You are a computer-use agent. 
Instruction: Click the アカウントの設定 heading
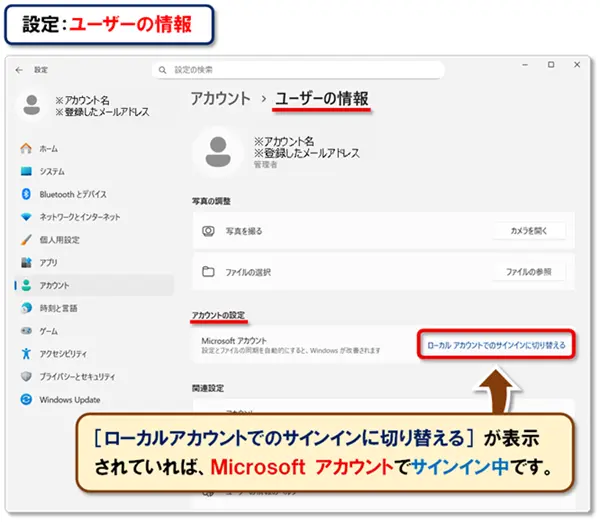pos(218,315)
